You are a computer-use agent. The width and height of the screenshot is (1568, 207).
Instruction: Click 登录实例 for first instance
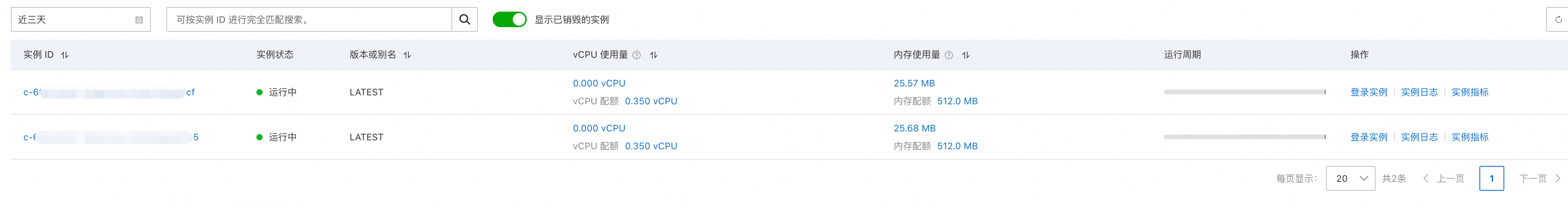click(x=1368, y=92)
